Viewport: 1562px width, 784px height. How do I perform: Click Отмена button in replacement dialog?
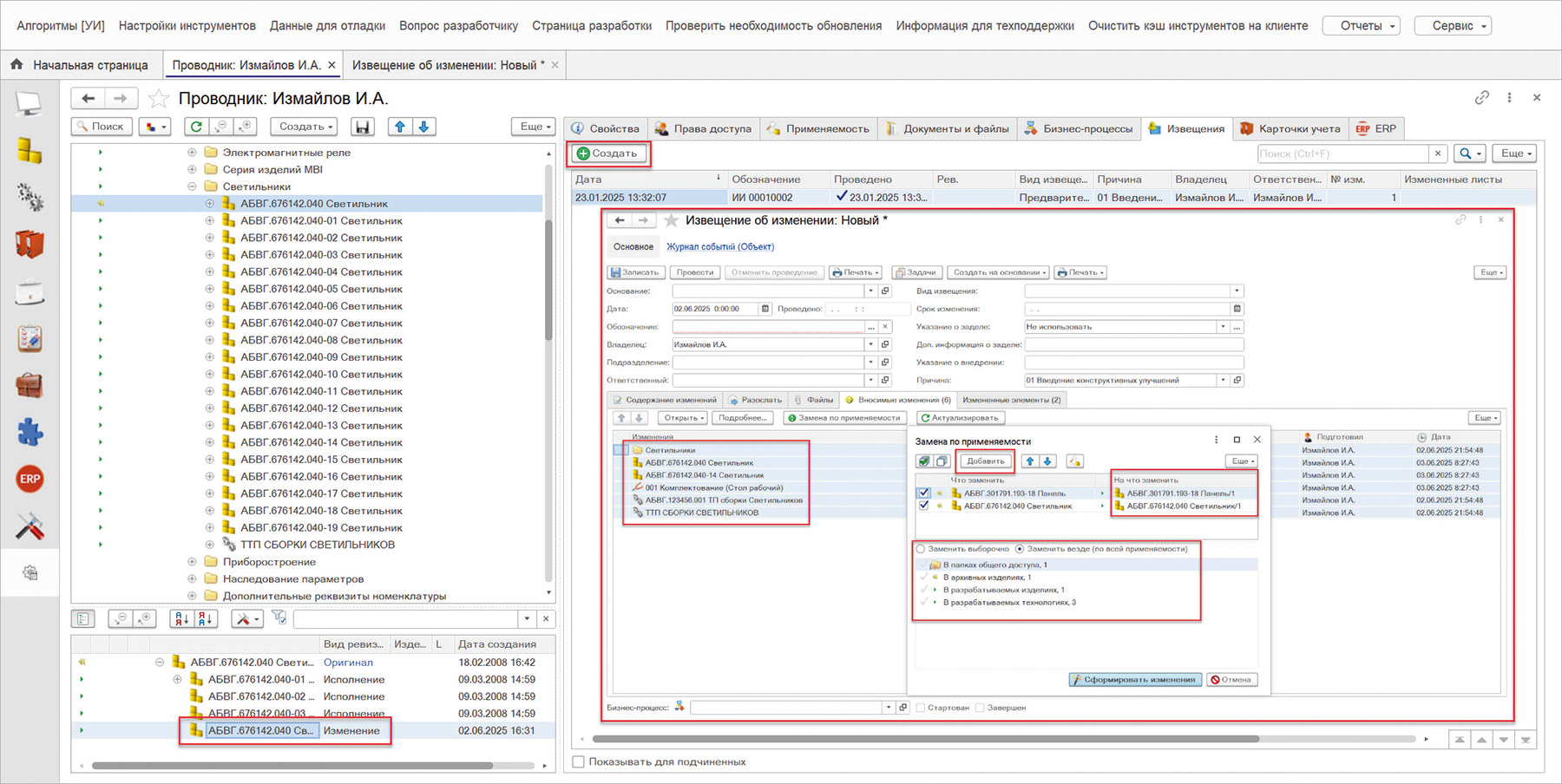[1232, 680]
